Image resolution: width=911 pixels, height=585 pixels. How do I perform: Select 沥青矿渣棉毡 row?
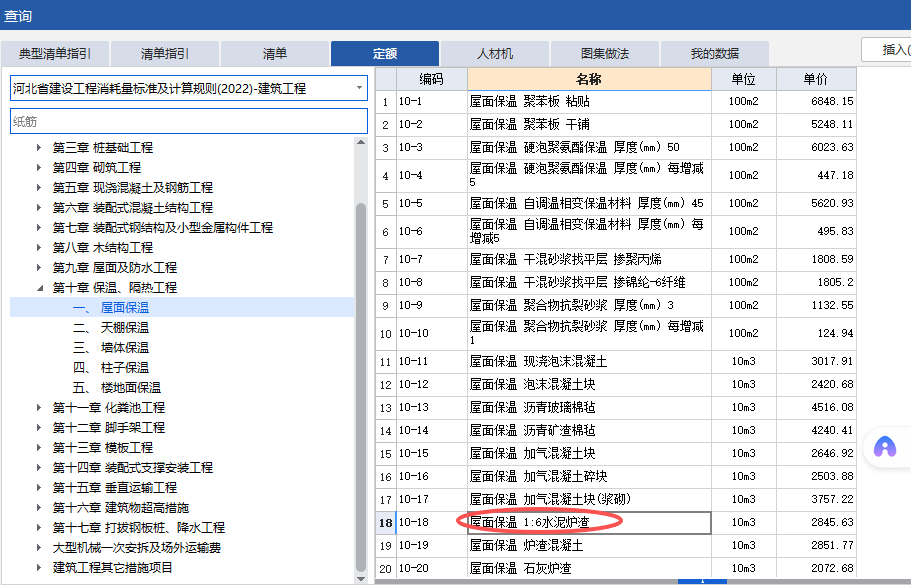click(616, 430)
